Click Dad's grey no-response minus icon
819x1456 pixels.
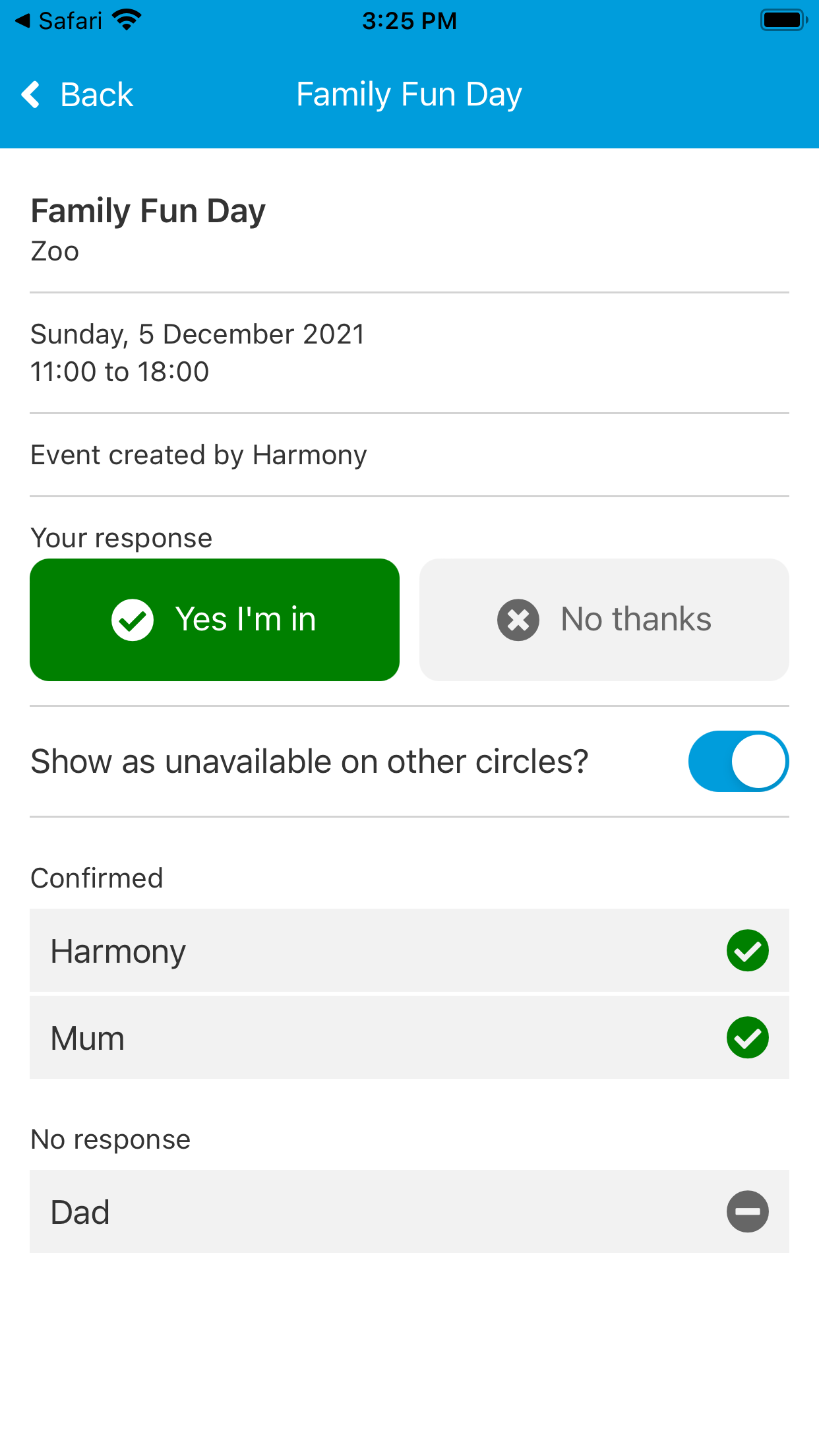(747, 1211)
